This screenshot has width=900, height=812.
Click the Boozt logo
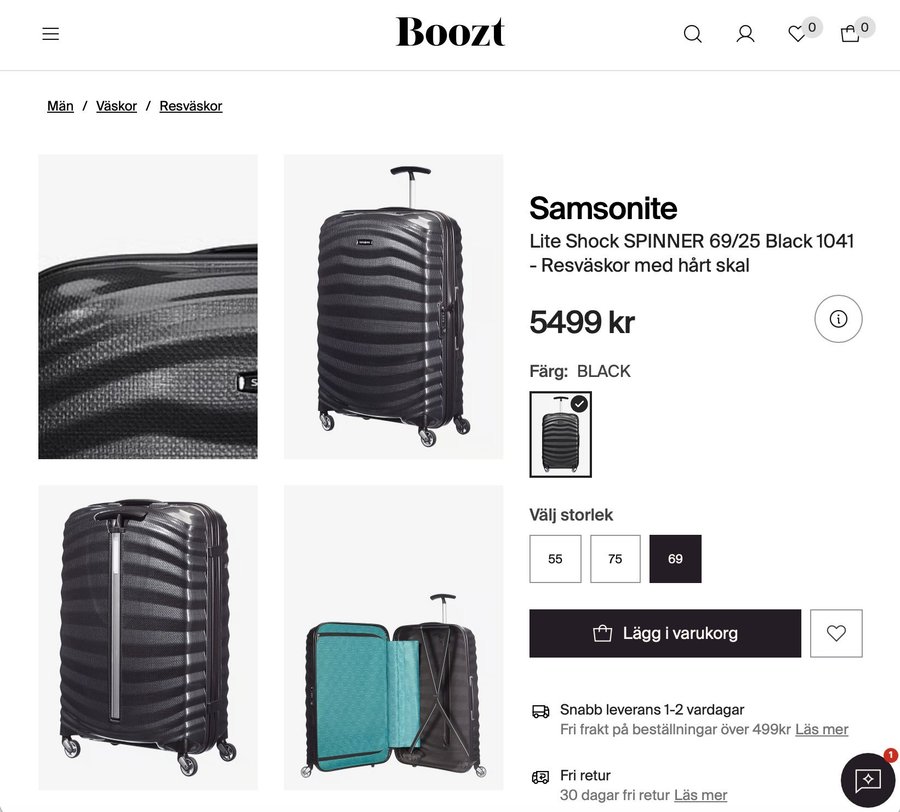(450, 32)
